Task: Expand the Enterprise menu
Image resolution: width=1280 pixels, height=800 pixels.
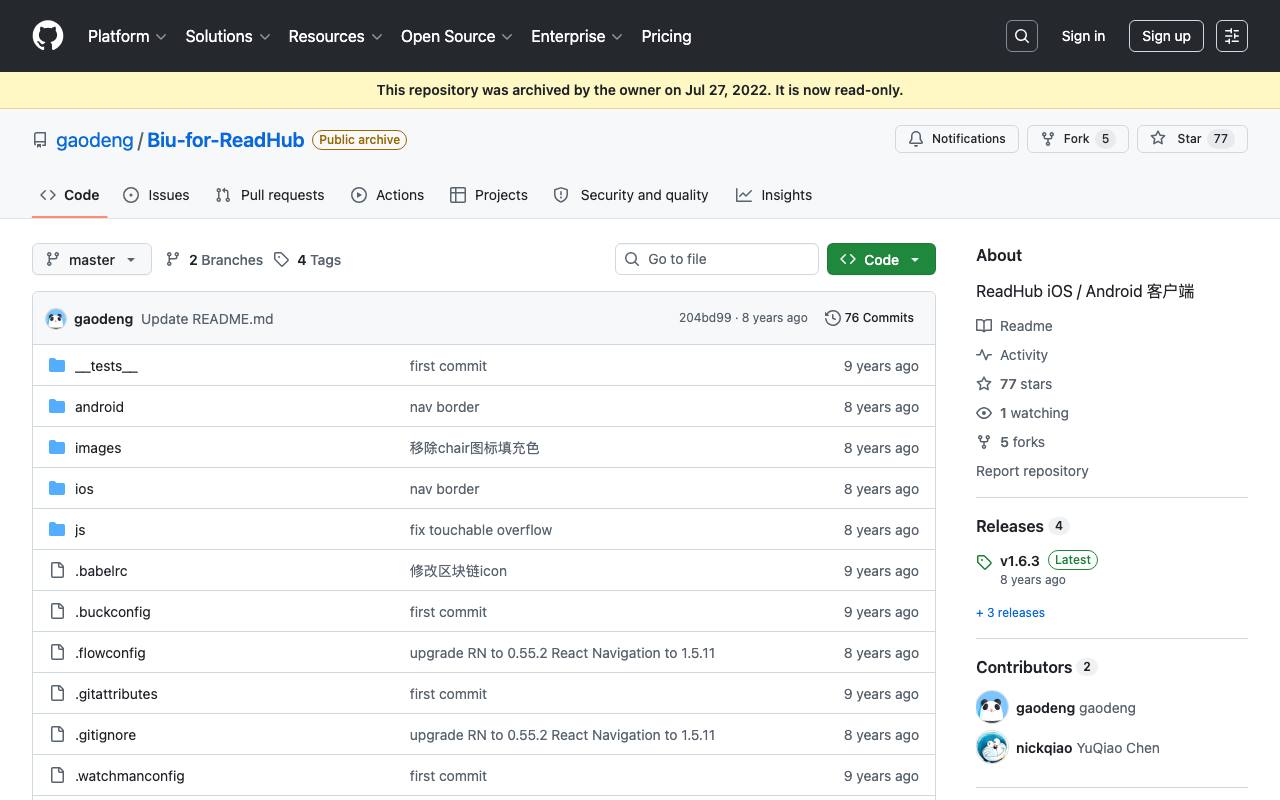Action: pos(577,36)
